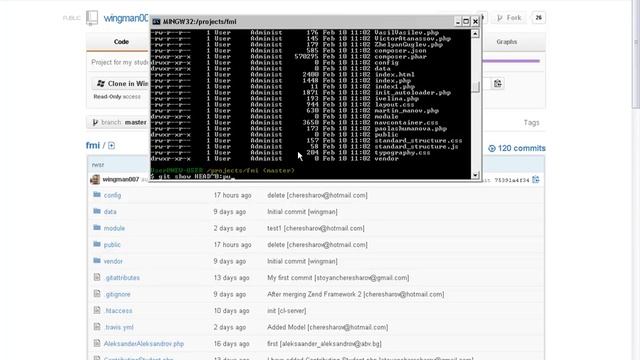The image size is (640, 360).
Task: Click the module folder icon
Action: [97, 227]
